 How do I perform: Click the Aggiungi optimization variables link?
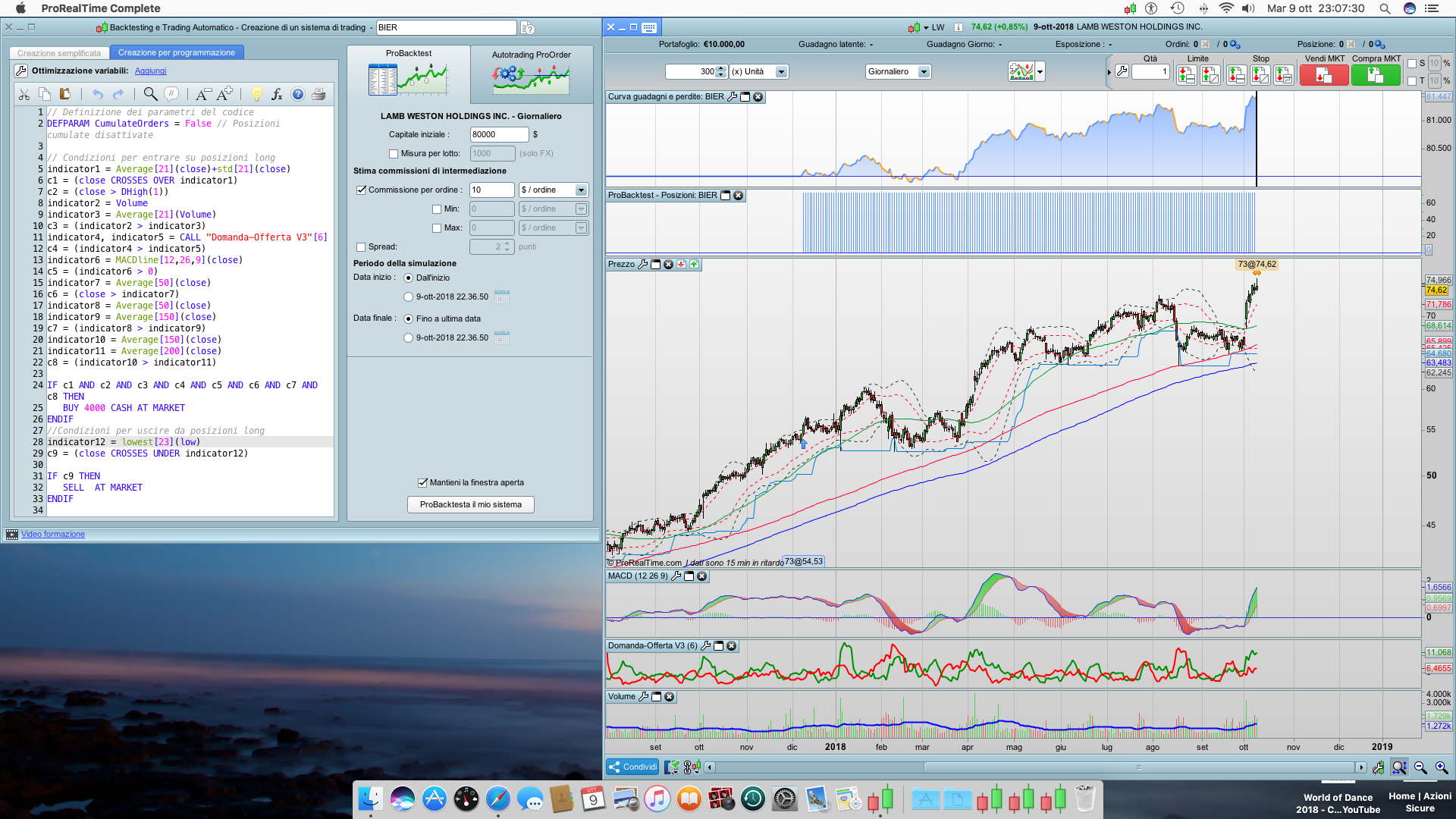150,71
